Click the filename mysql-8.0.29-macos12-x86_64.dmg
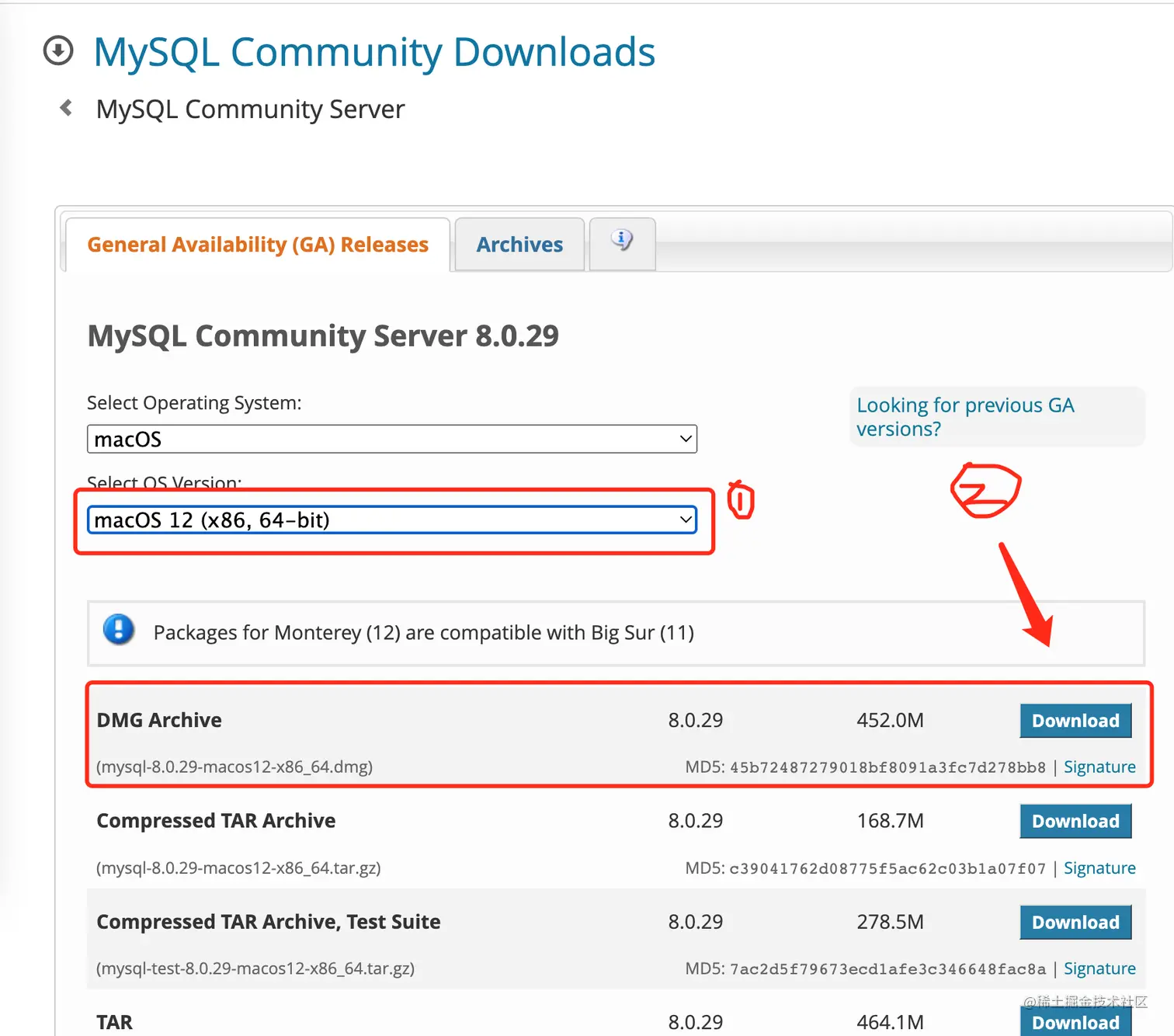1174x1036 pixels. 234,767
